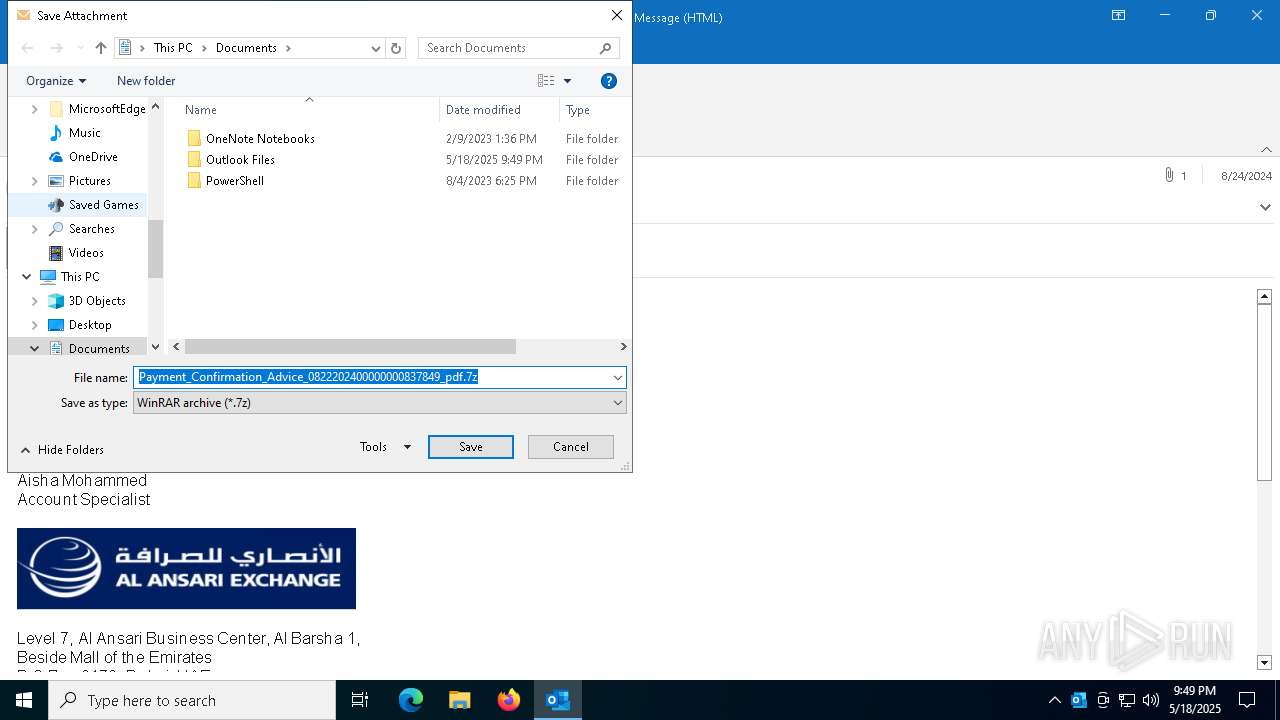This screenshot has width=1280, height=720.
Task: Click the Cancel button
Action: pyautogui.click(x=571, y=447)
